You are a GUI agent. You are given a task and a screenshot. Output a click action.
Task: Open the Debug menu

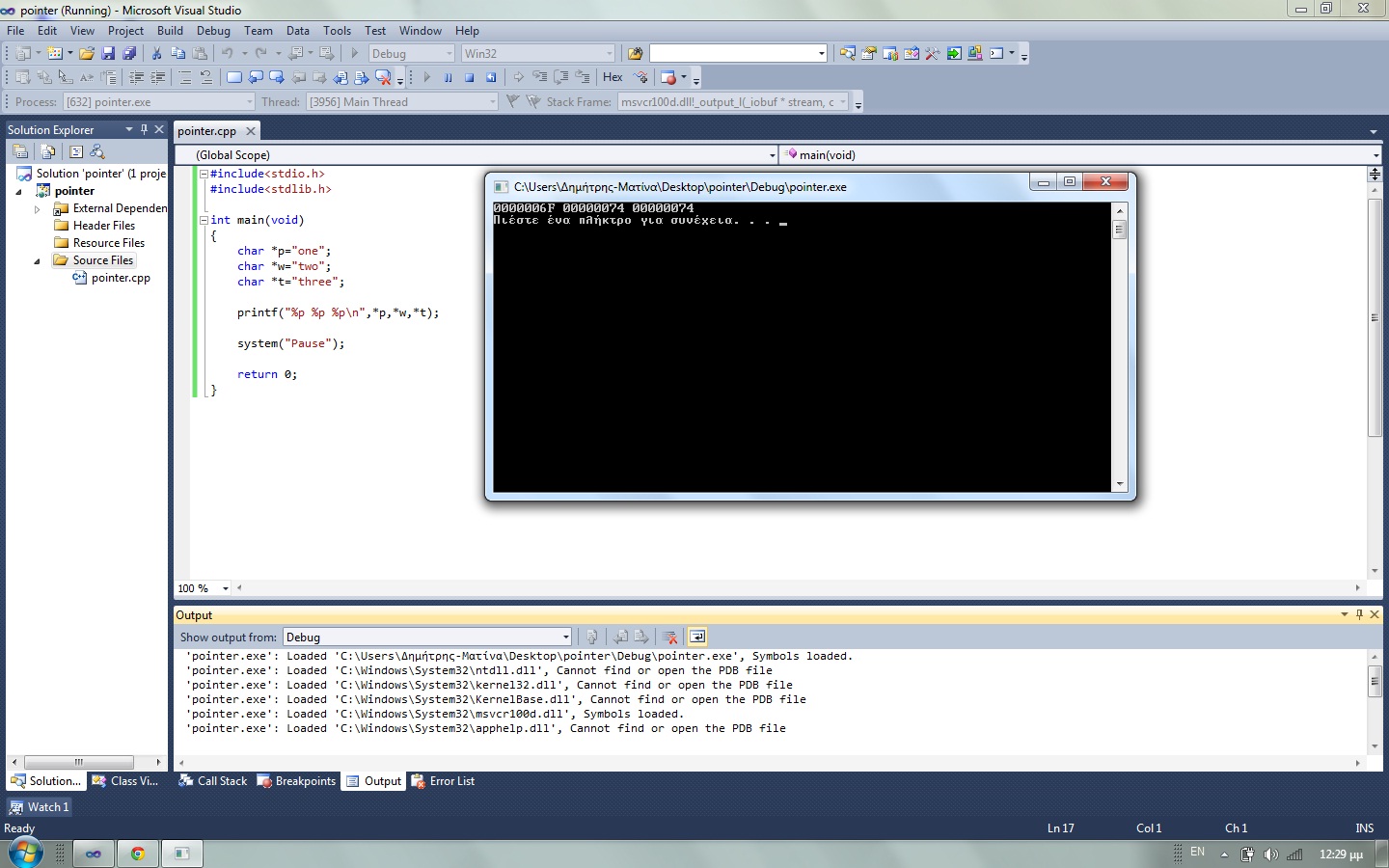pyautogui.click(x=213, y=31)
